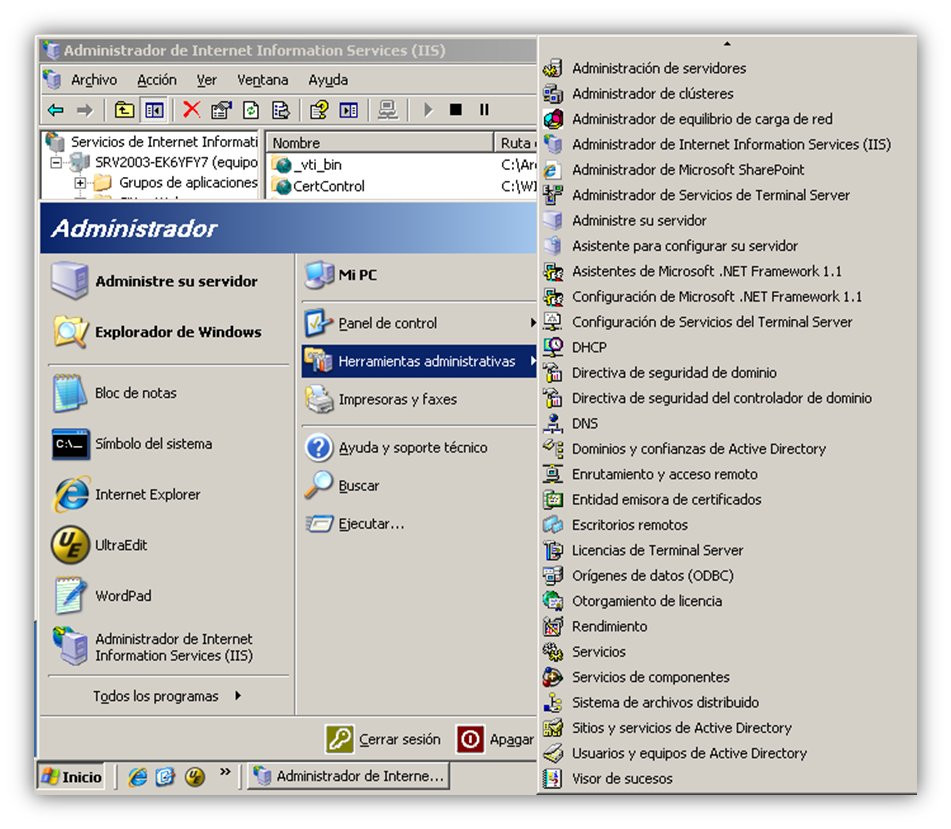
Task: Click the Refresh icon in IIS toolbar
Action: tap(250, 110)
